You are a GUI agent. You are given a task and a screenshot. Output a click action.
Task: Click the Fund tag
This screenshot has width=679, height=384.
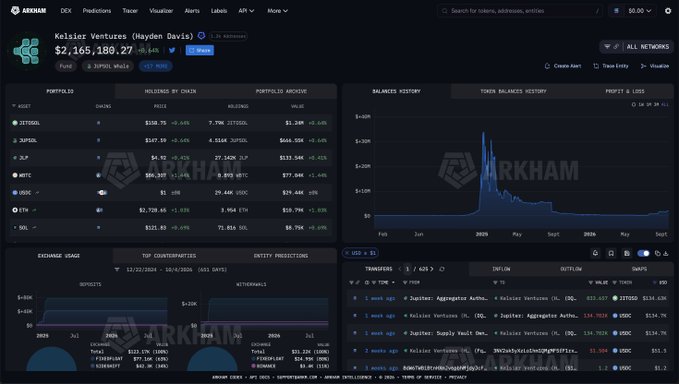66,66
